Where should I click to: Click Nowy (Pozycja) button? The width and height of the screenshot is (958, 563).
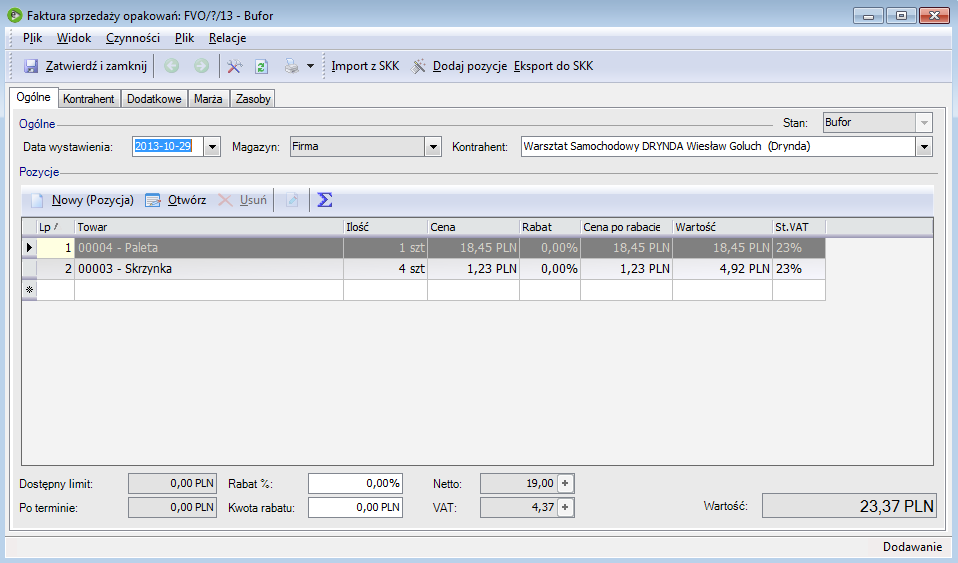click(93, 200)
